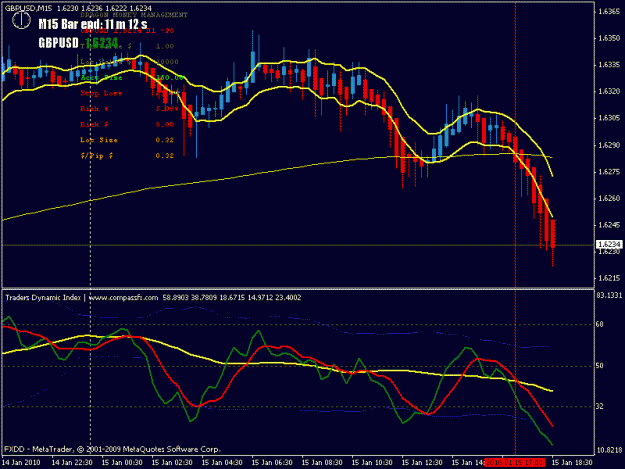Click the 10.8218 indicator scale minimum
625x469 pixels.
[609, 450]
